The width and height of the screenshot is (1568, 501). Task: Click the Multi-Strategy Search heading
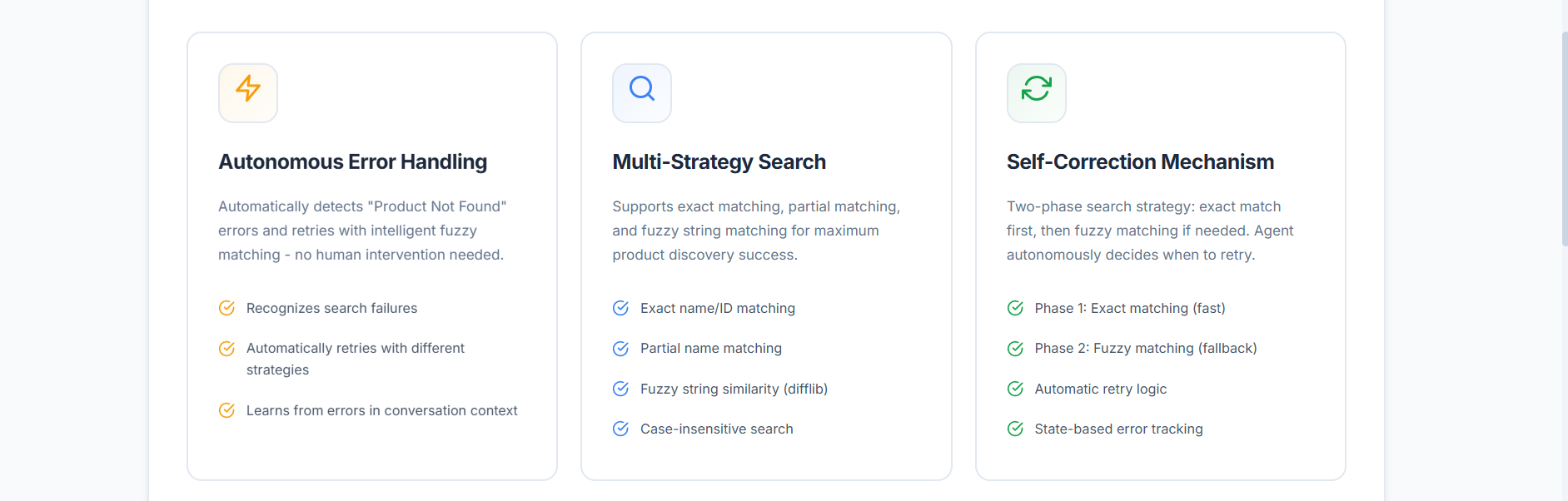click(719, 161)
